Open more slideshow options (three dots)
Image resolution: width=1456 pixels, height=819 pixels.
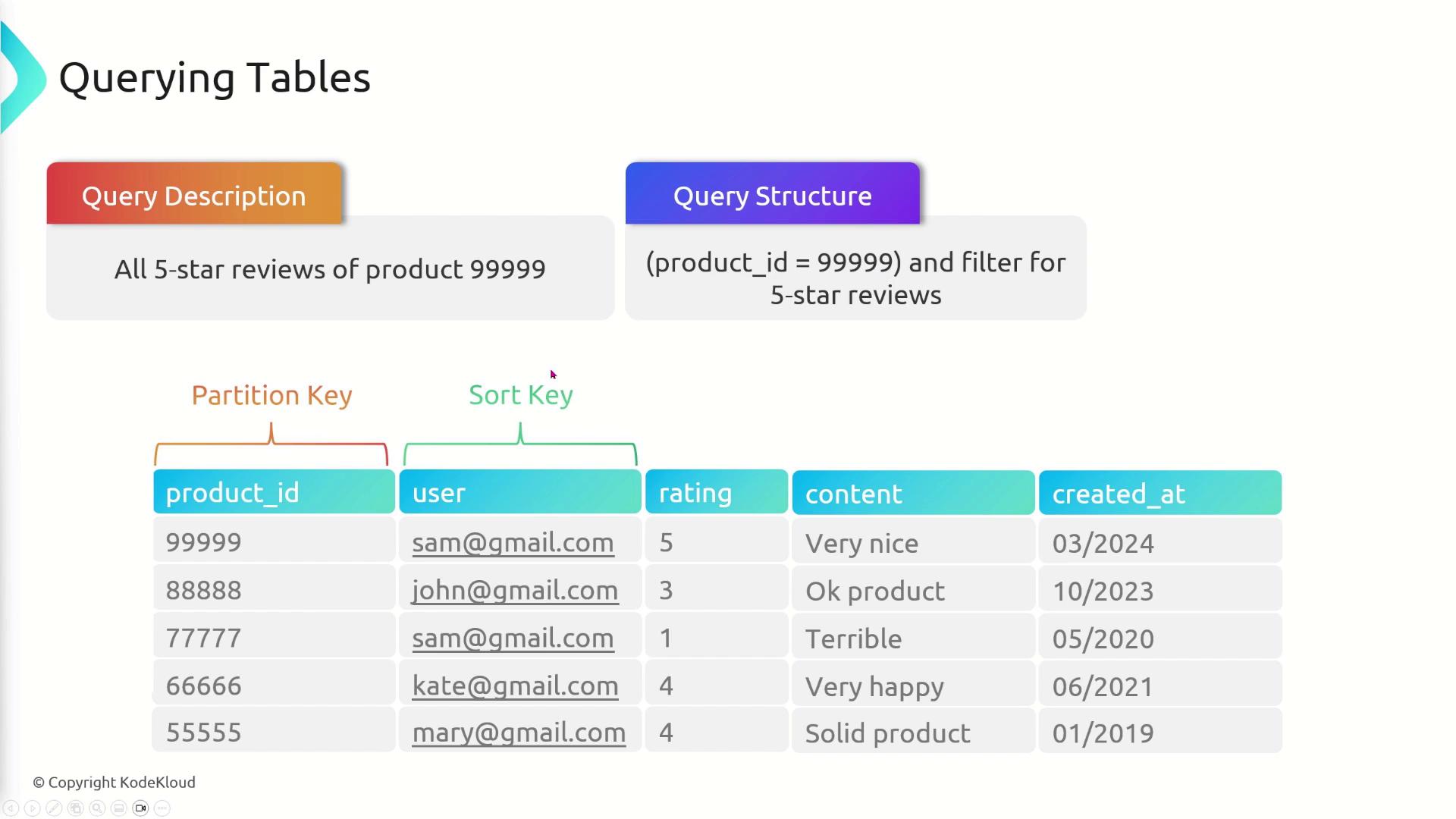[x=162, y=808]
